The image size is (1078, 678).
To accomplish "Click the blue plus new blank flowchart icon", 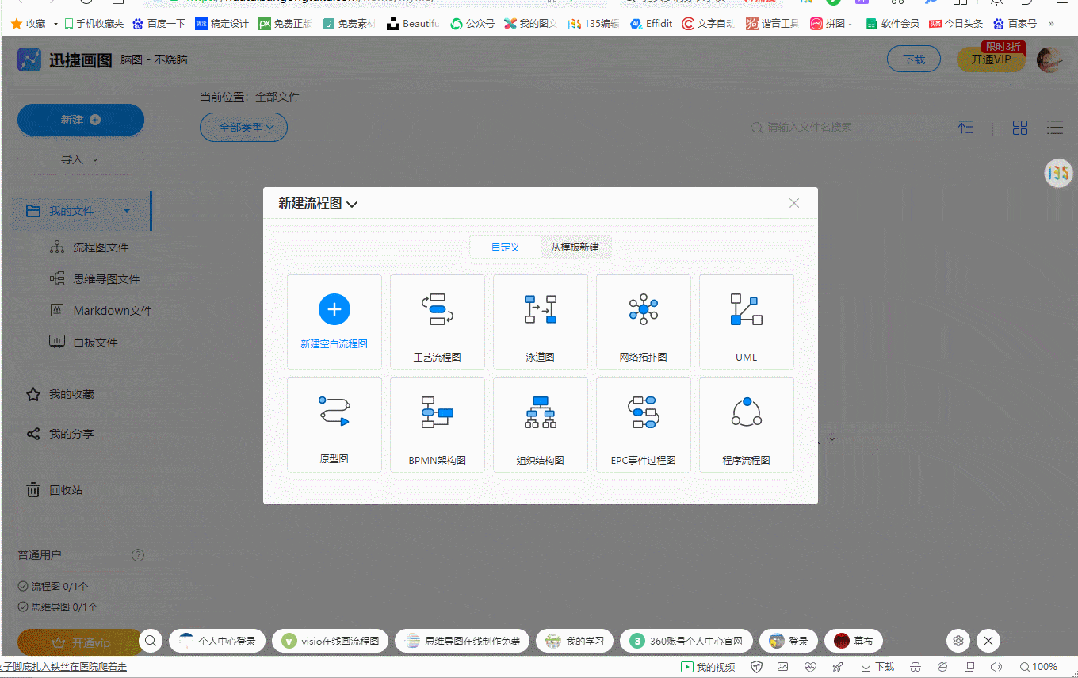I will coord(334,309).
